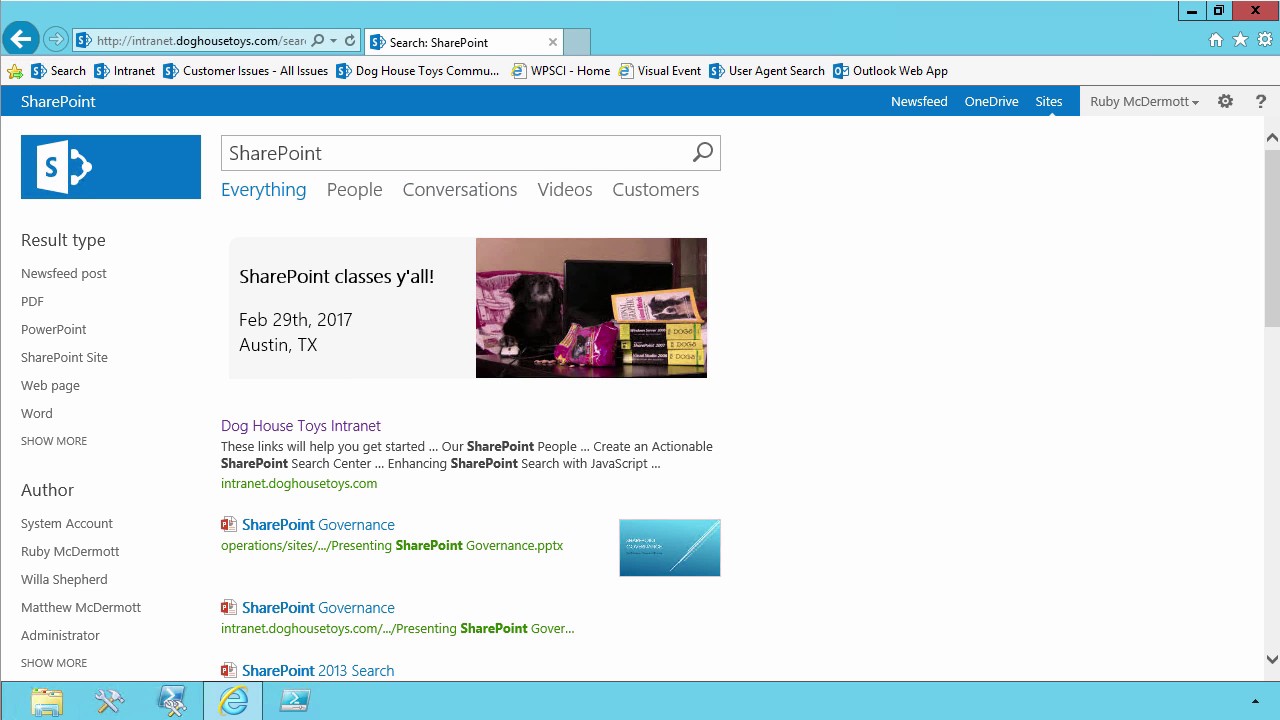Screen dimensions: 1280x720
Task: Open the Search favorite in bookmarks bar
Action: (x=58, y=71)
